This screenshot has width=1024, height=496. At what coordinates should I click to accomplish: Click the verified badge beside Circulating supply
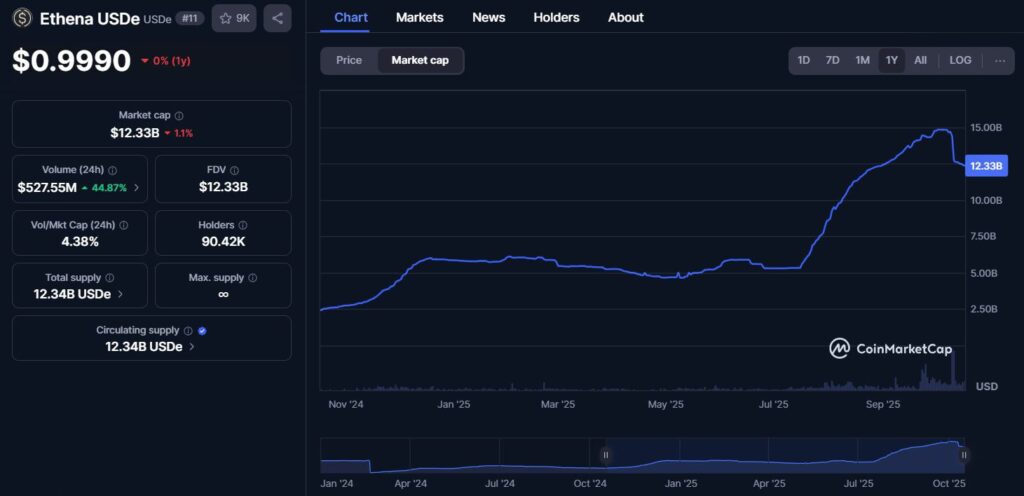(x=202, y=330)
